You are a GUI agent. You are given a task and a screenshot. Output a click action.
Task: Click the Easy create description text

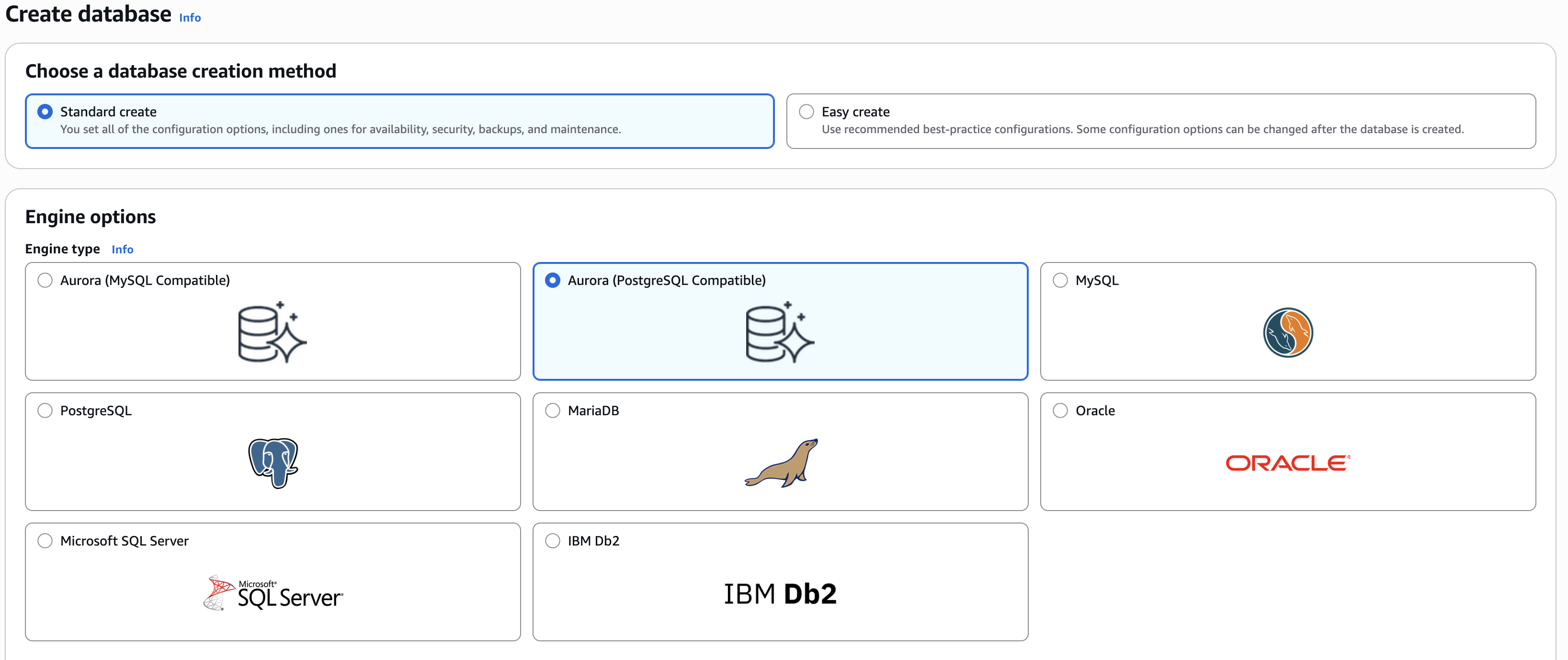click(x=1143, y=129)
